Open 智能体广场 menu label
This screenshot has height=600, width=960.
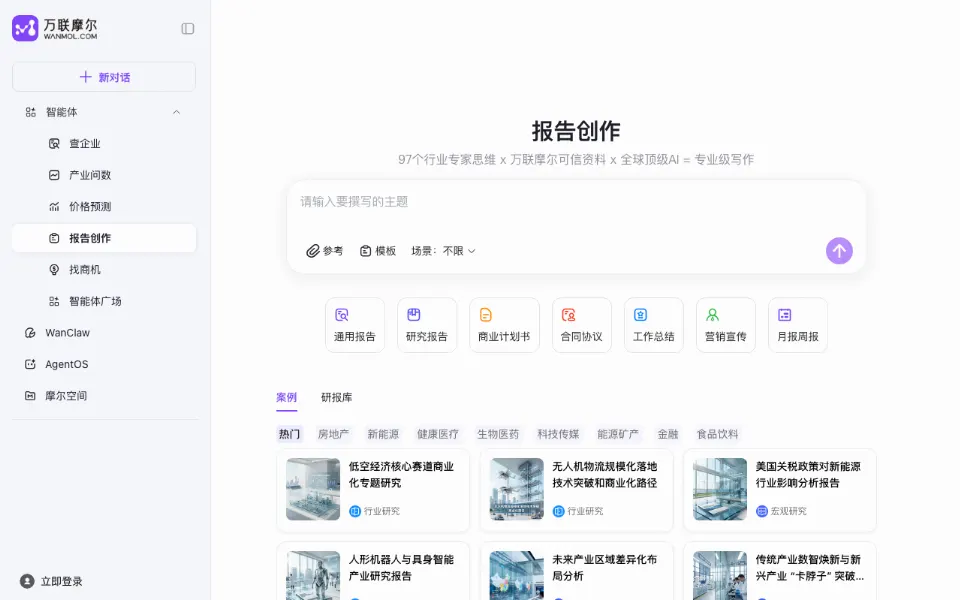point(96,301)
